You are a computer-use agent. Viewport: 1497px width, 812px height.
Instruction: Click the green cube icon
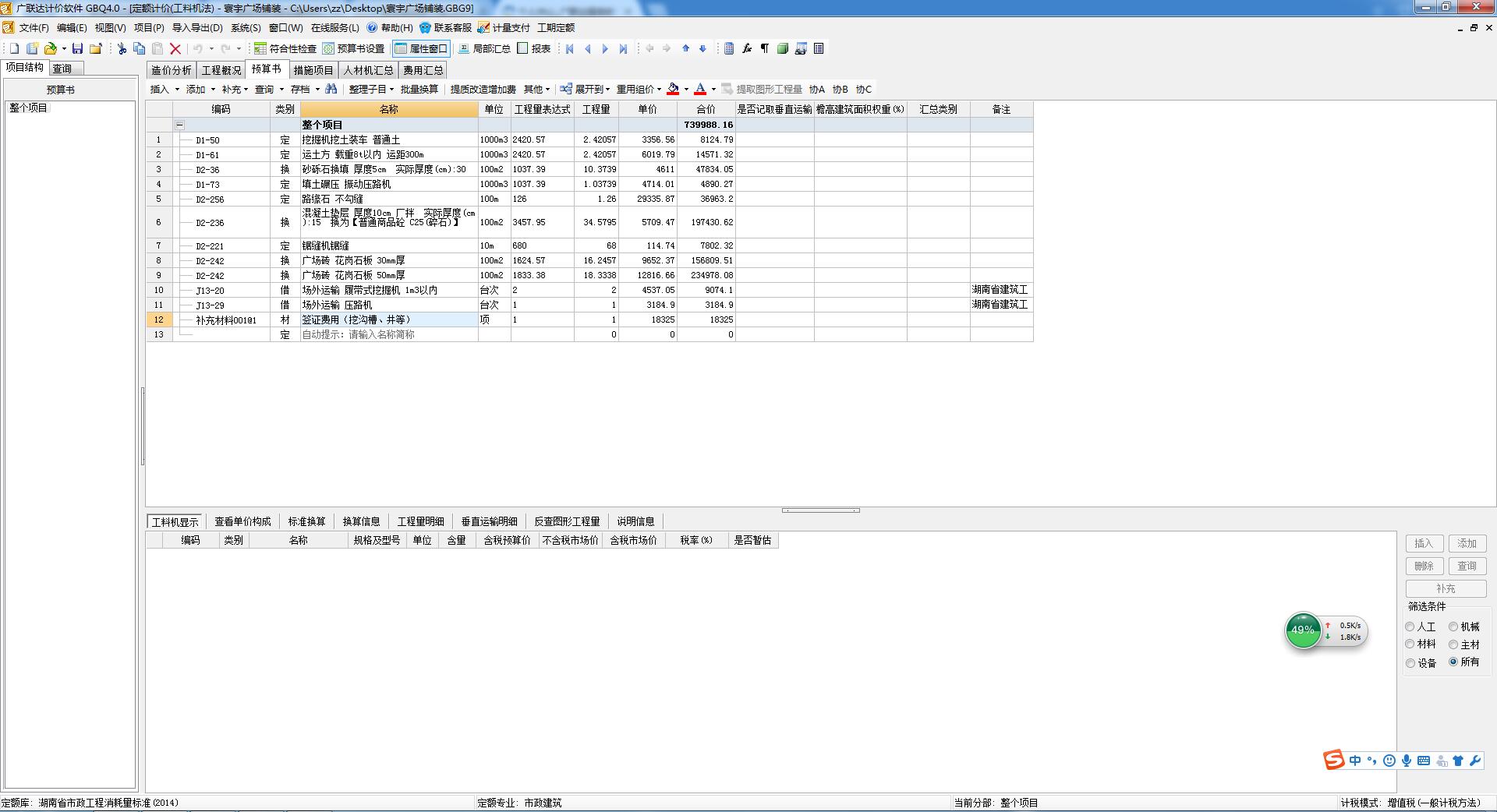(x=783, y=48)
